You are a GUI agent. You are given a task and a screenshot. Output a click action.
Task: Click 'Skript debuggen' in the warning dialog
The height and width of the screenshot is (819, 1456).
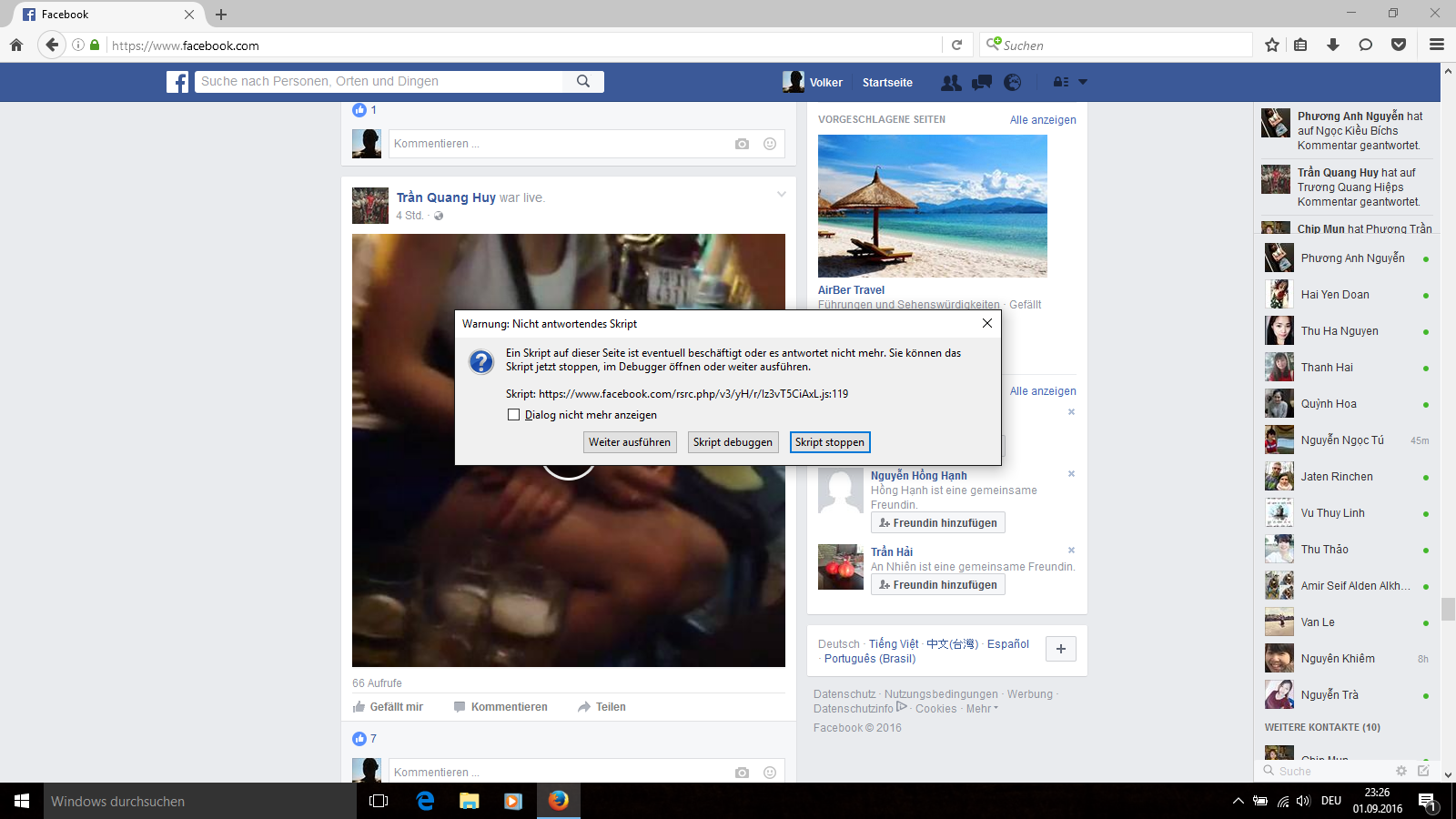[x=733, y=442]
